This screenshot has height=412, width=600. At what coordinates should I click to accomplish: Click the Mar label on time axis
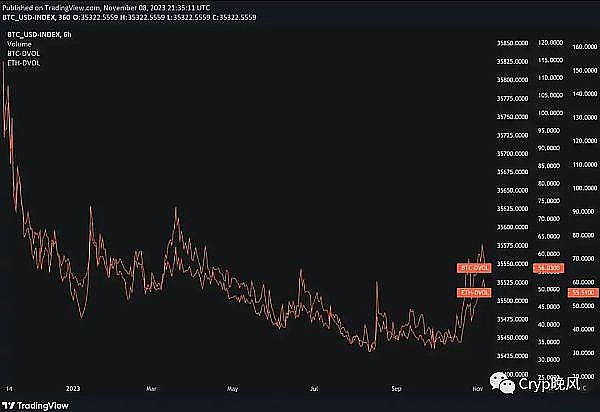(x=152, y=384)
